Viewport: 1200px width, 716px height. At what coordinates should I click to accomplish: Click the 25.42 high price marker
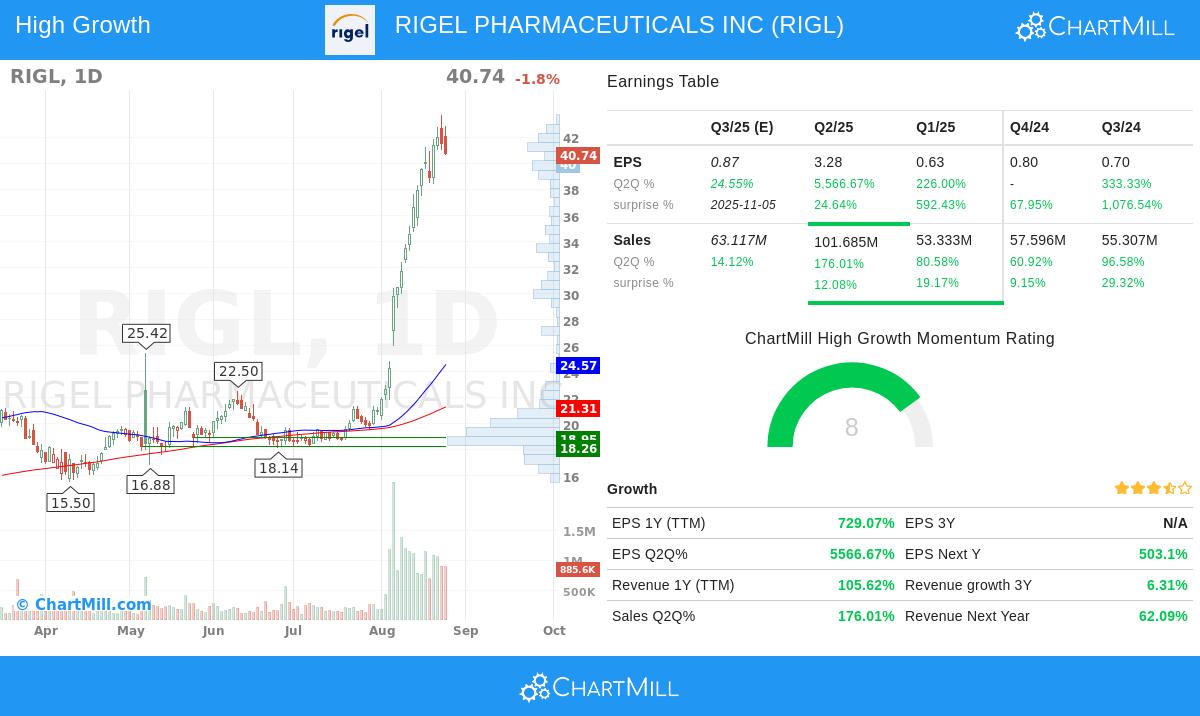click(x=147, y=333)
